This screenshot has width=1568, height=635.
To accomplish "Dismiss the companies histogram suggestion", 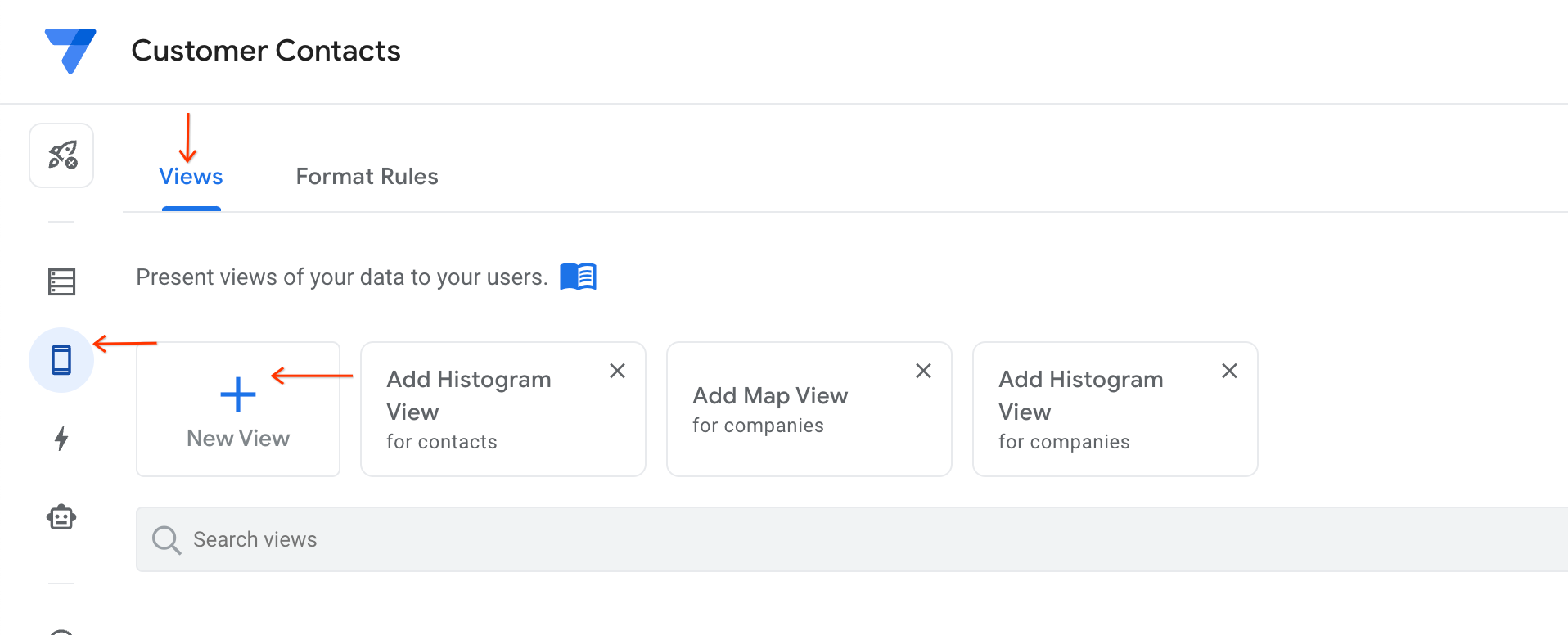I will pyautogui.click(x=1229, y=371).
